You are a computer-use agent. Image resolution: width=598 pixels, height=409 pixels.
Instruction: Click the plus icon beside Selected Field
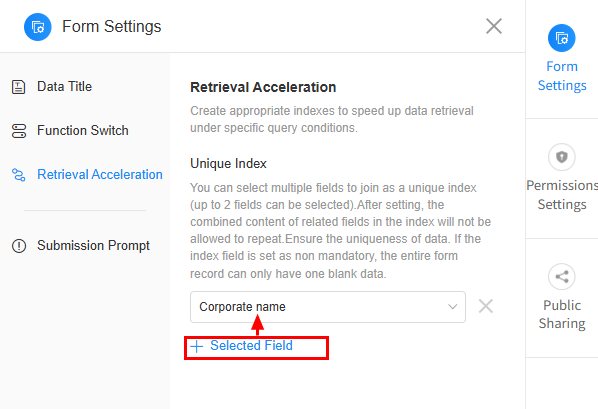tap(196, 346)
